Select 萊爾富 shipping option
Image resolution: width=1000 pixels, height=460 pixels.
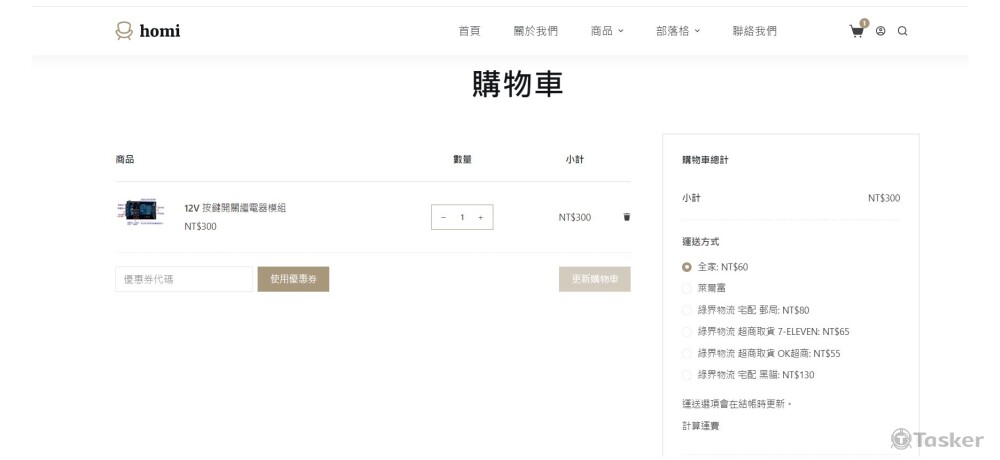tap(687, 288)
